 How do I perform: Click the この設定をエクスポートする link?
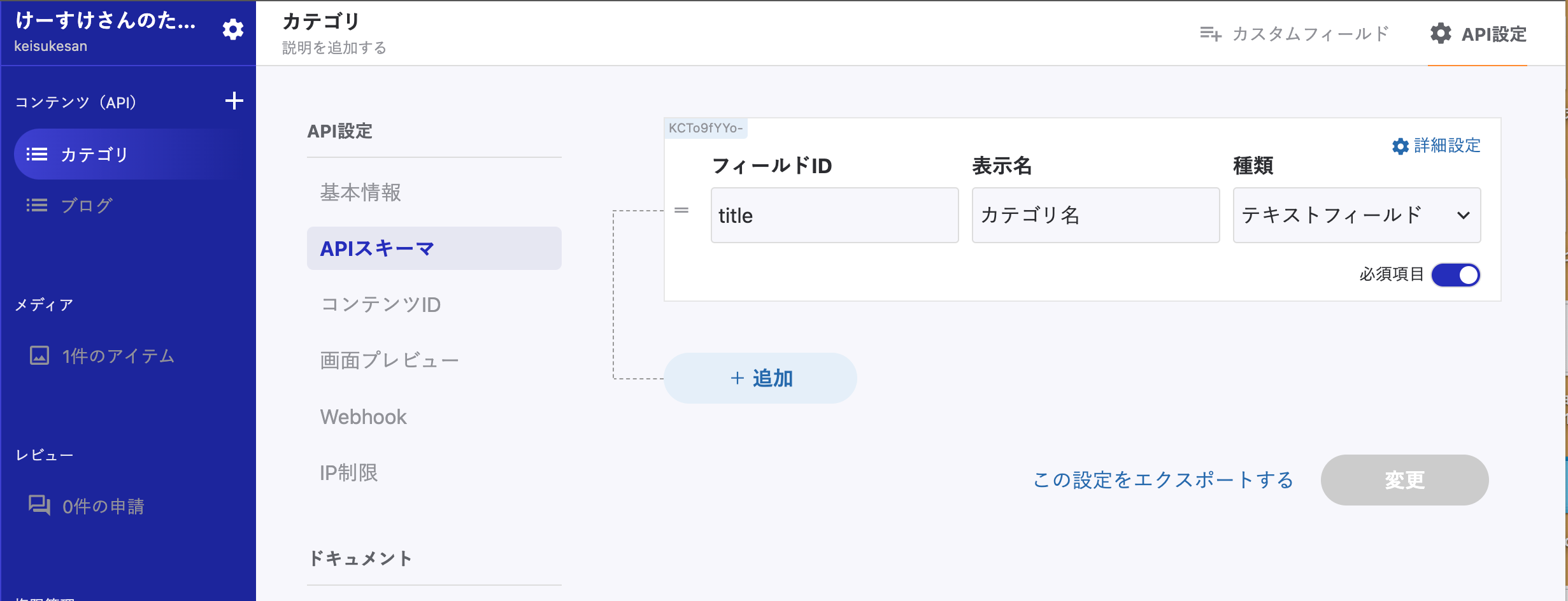[1163, 480]
